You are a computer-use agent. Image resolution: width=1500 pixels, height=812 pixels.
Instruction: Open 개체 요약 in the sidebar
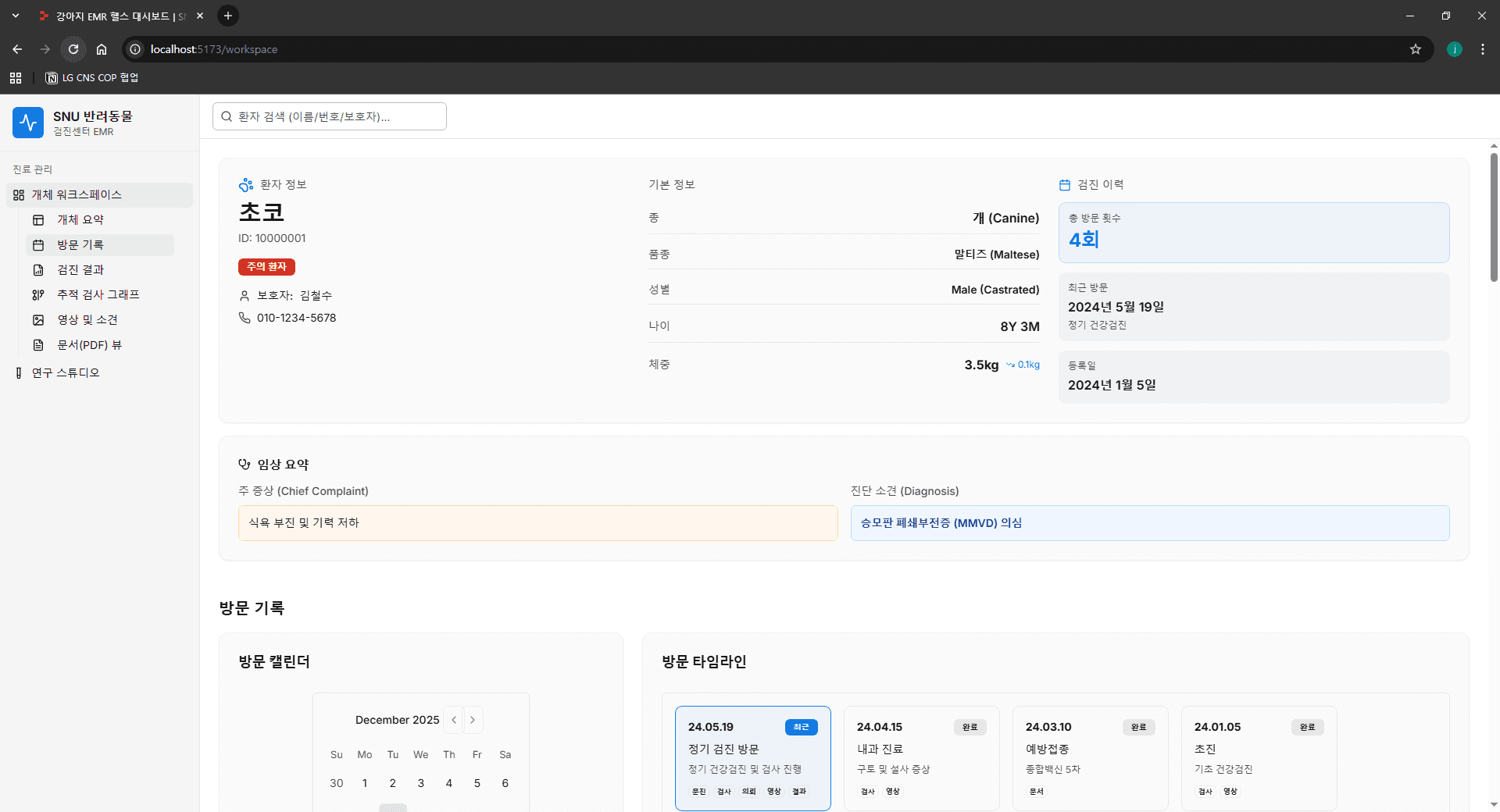[80, 220]
